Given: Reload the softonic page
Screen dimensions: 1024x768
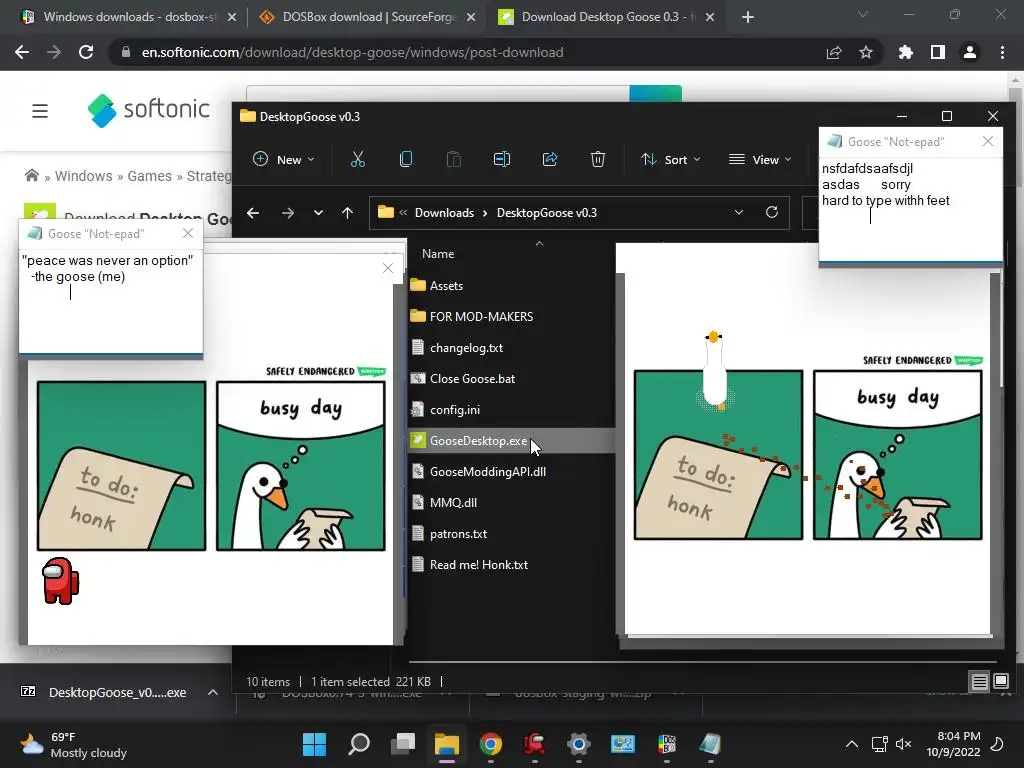Looking at the screenshot, I should tap(86, 52).
